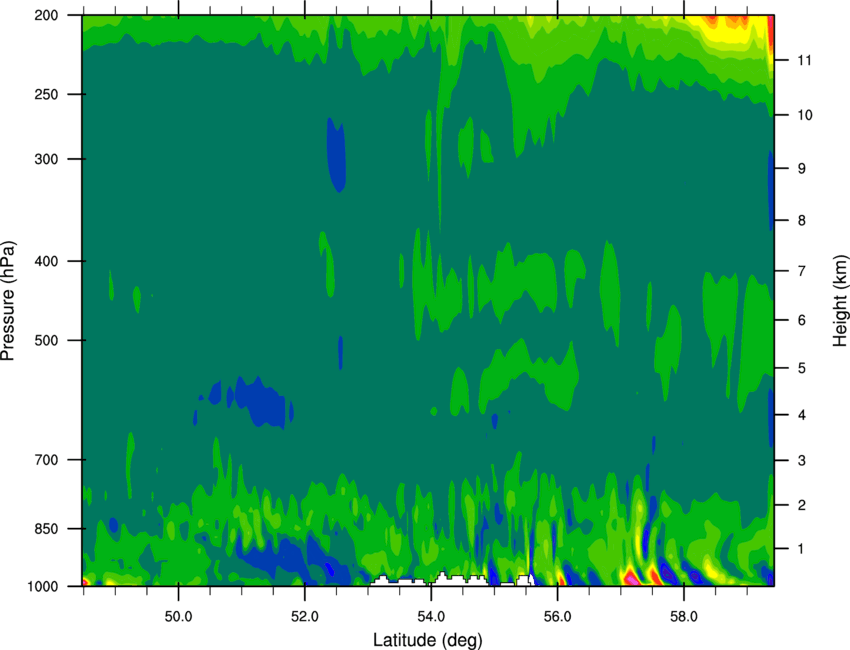Viewport: 850px width, 650px height.
Task: Click the height label 3 km
Action: click(x=802, y=461)
